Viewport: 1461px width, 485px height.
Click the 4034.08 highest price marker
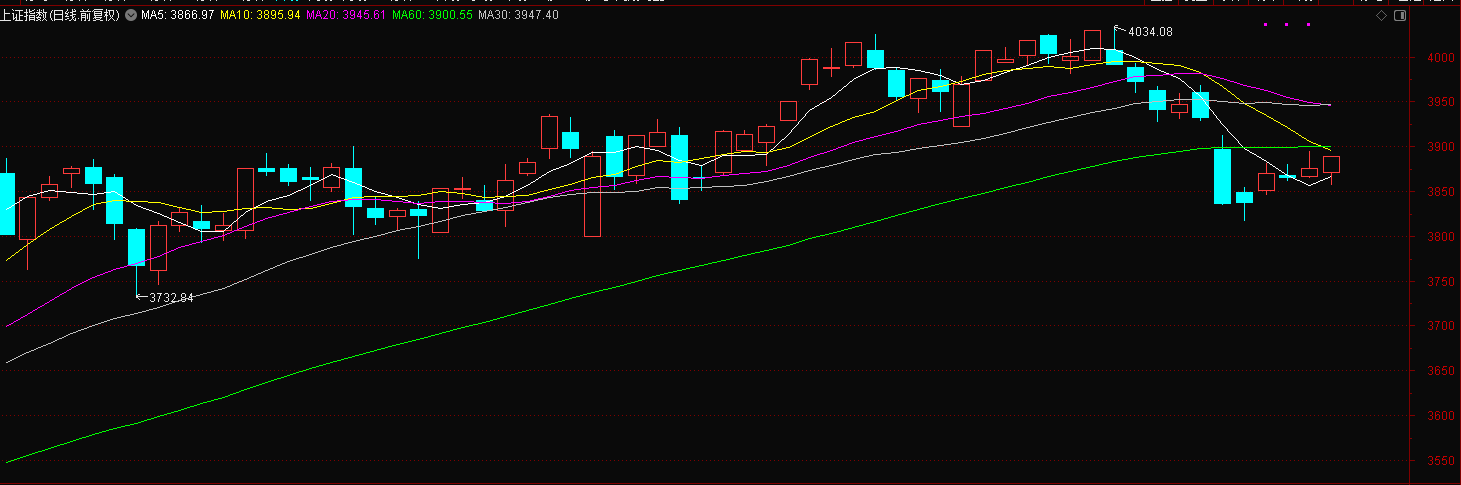[1149, 32]
